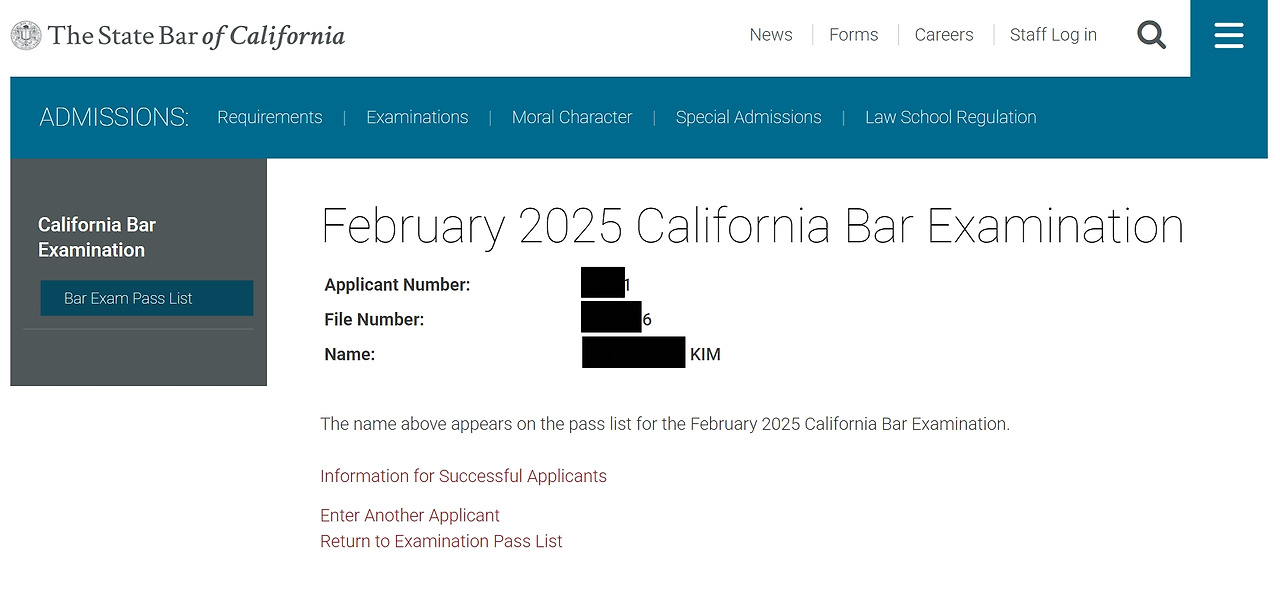Click Enter Another Applicant link
The width and height of the screenshot is (1280, 591).
[410, 515]
